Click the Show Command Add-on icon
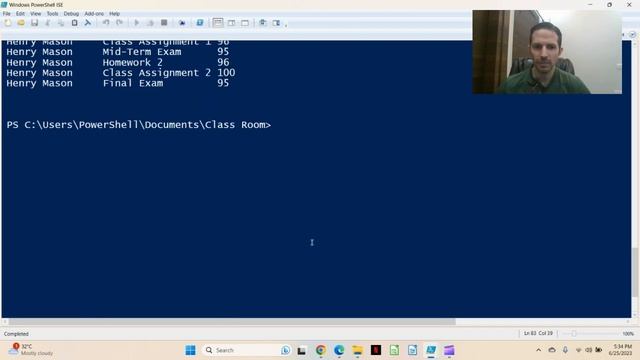Viewport: 640px width, 360px height. pos(276,23)
